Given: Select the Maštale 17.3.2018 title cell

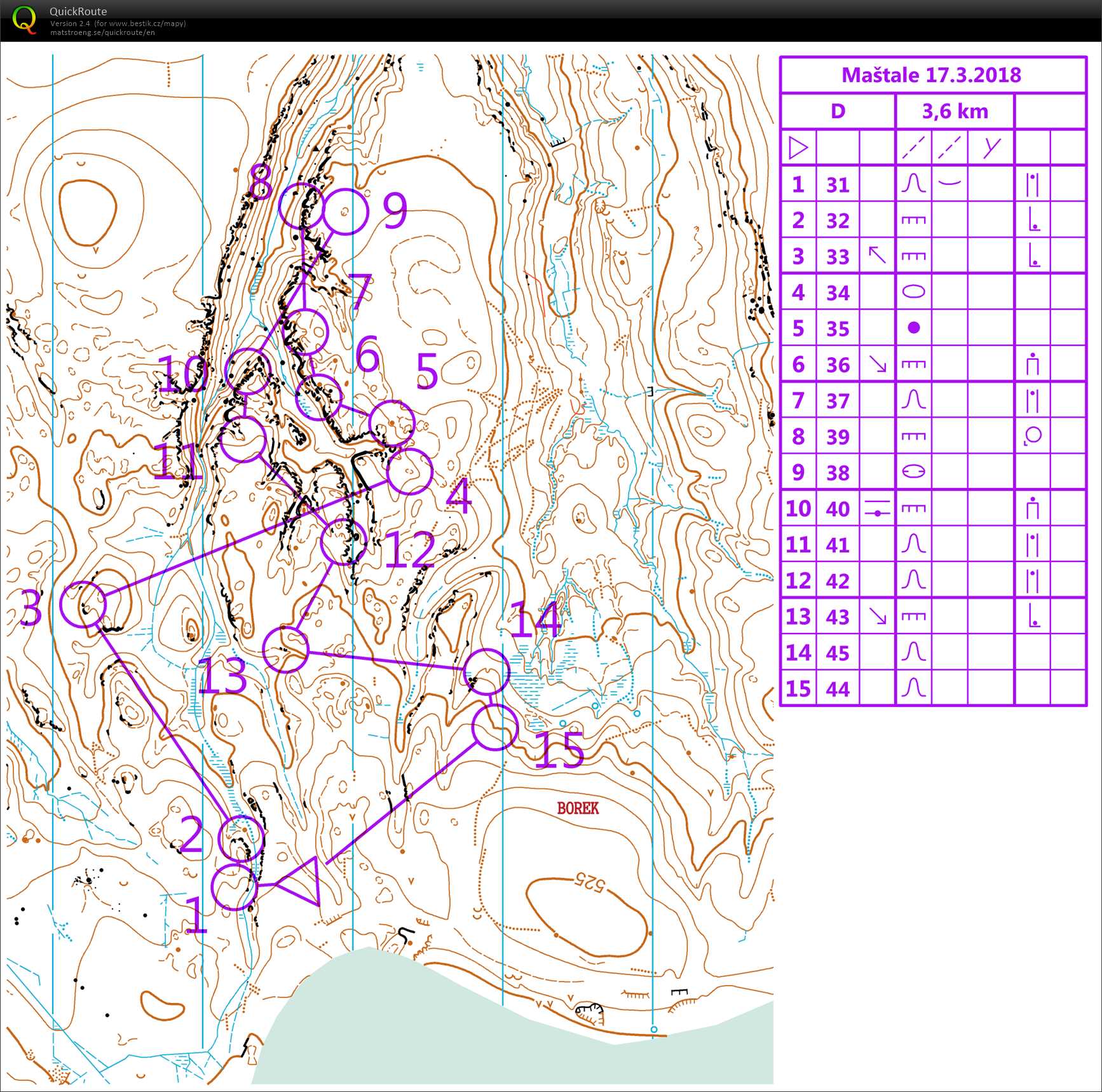Looking at the screenshot, I should 932,75.
